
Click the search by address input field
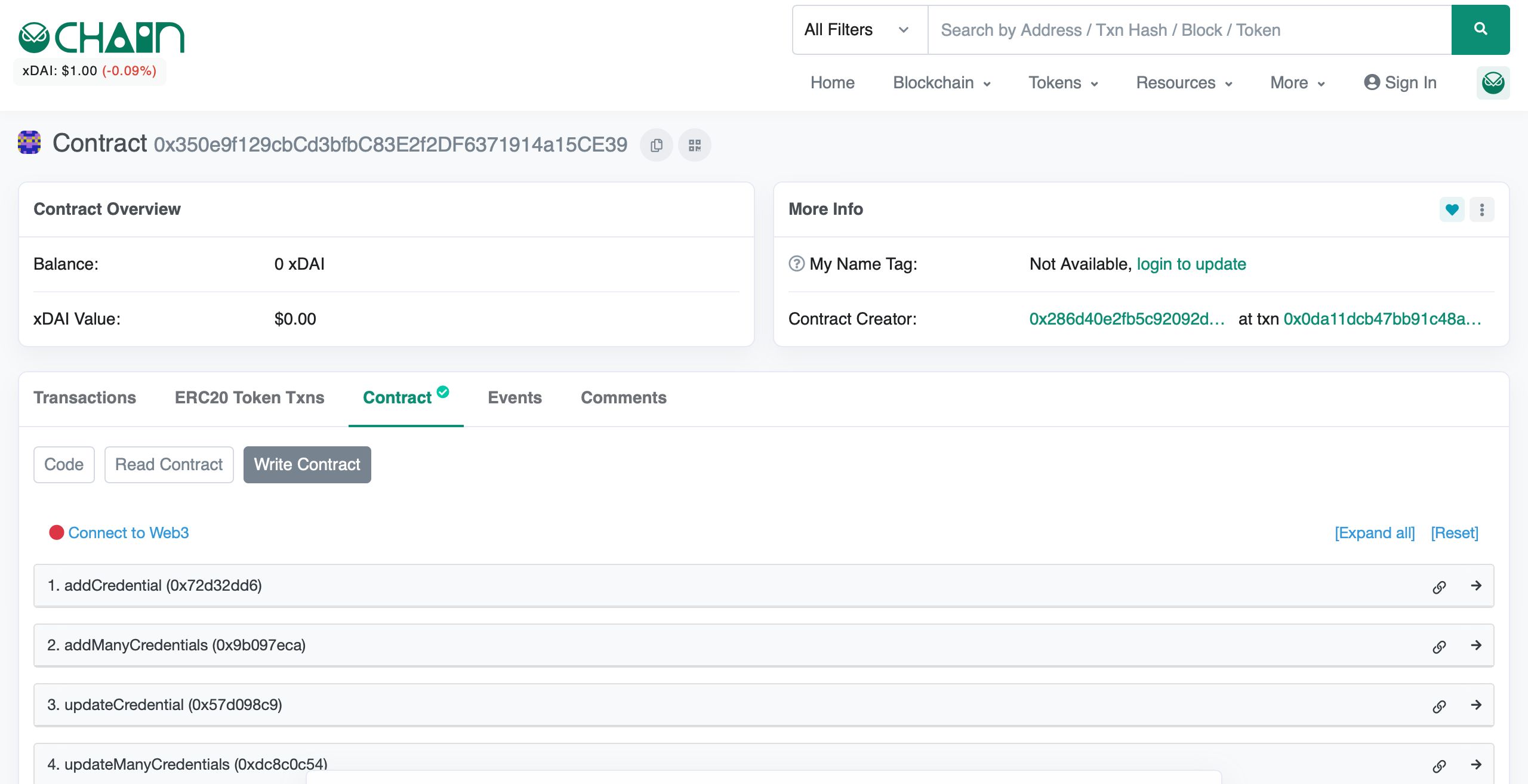1190,30
